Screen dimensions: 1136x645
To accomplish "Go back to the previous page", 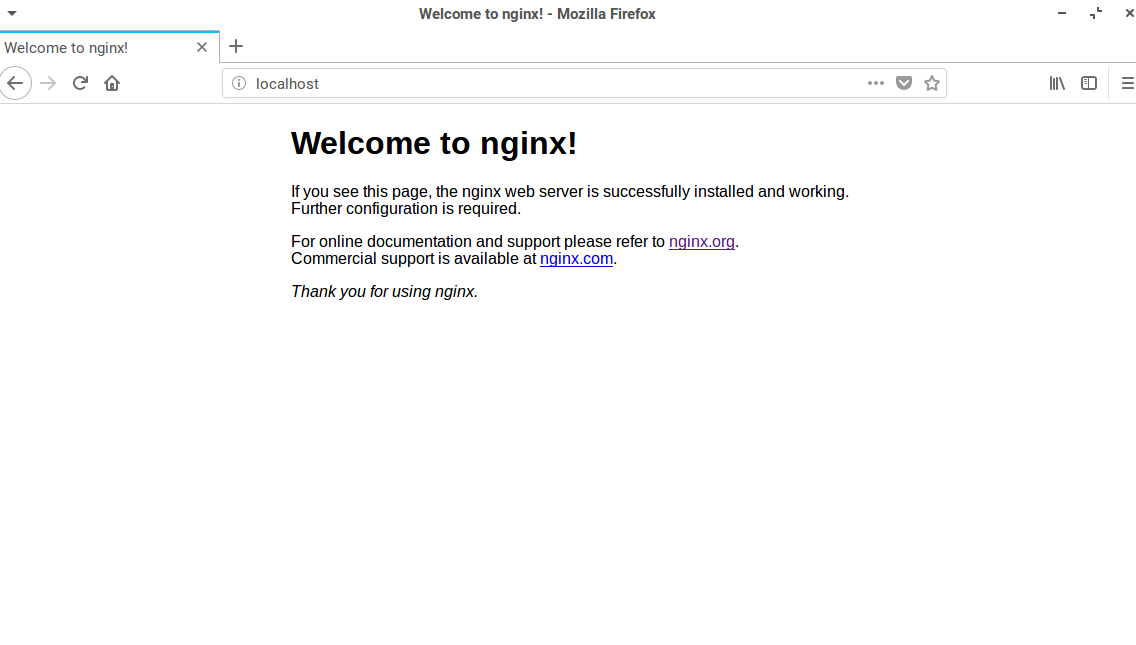I will pos(15,83).
